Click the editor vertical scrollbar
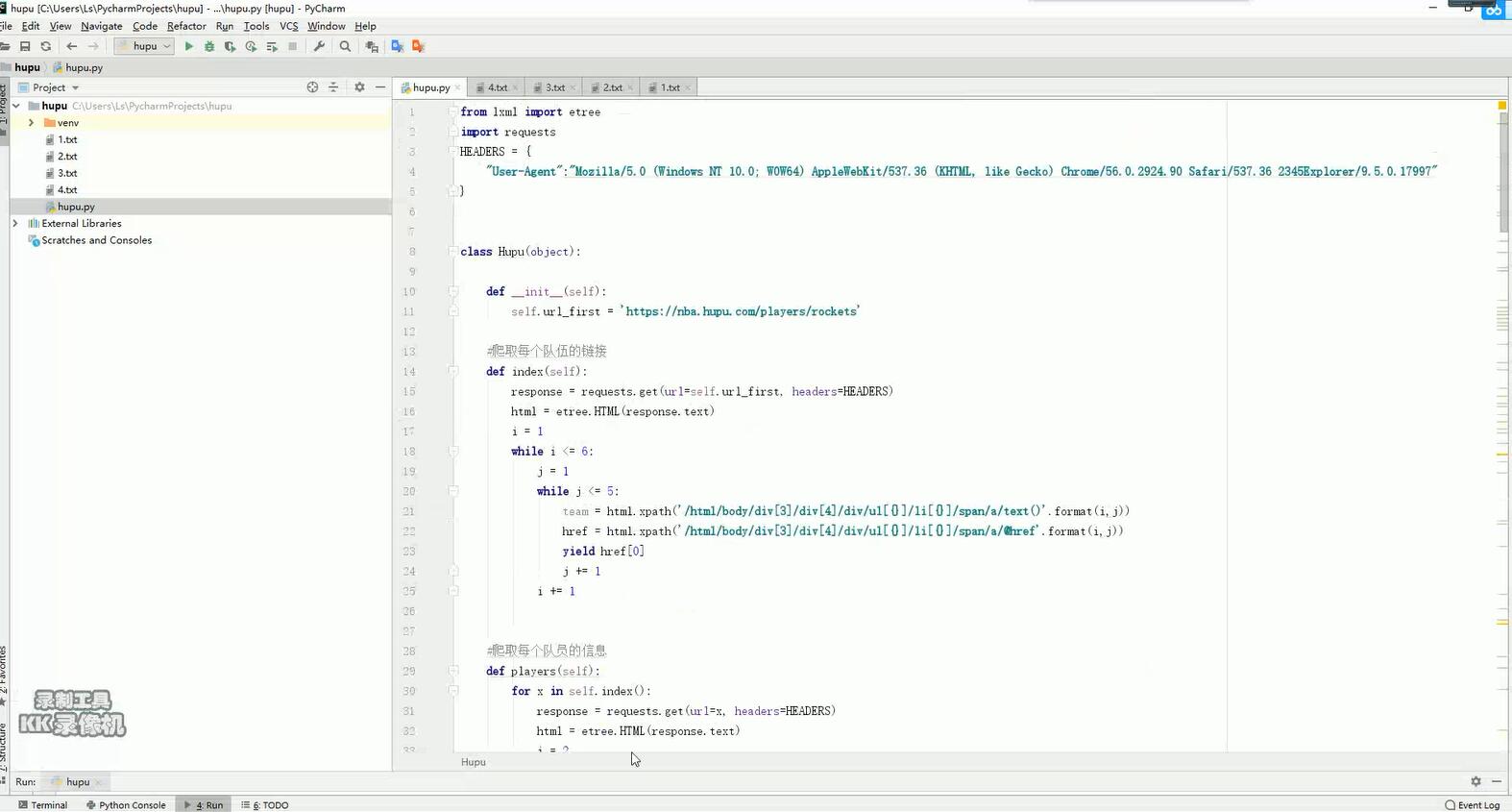The width and height of the screenshot is (1512, 812). [1503, 171]
